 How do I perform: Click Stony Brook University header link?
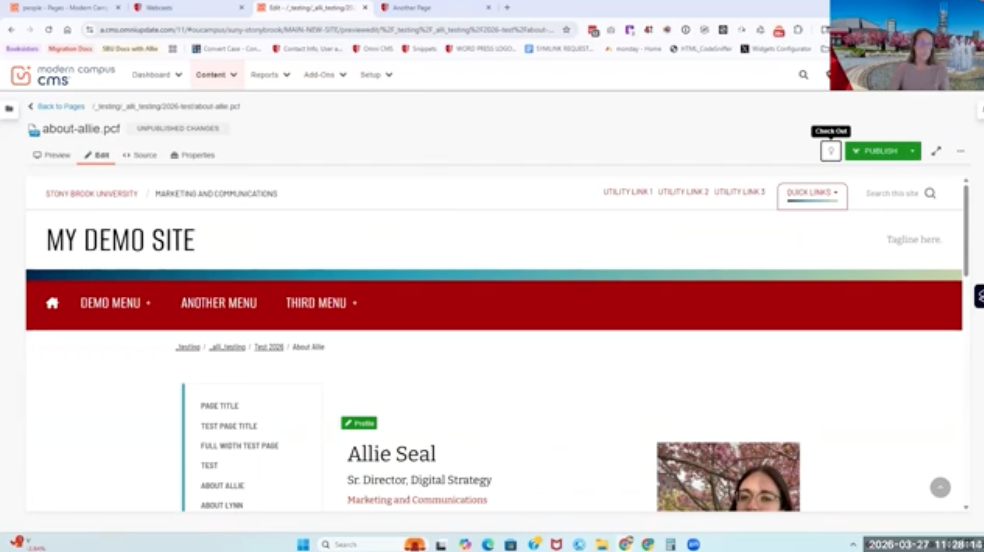[x=92, y=194]
